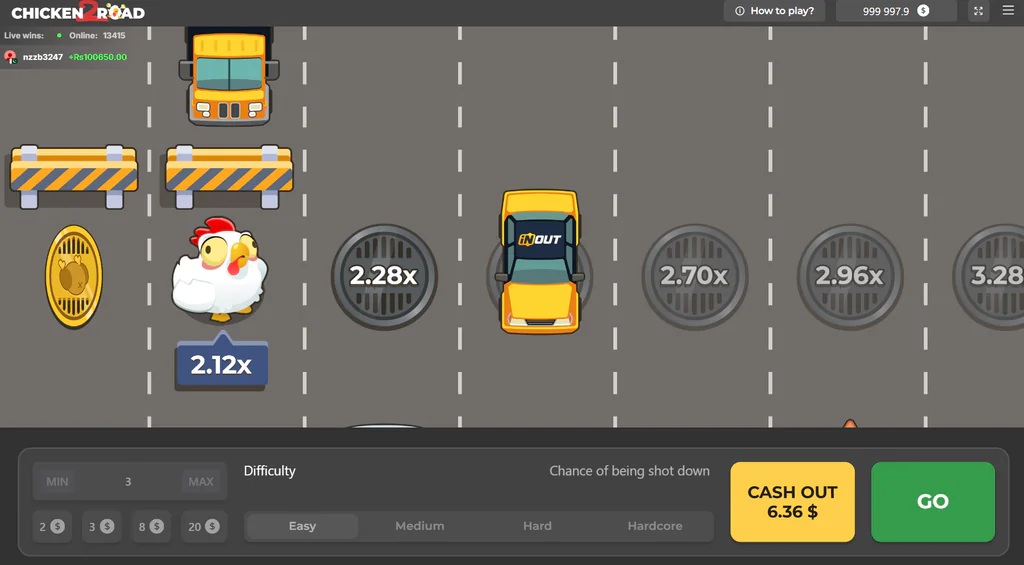1024x565 pixels.
Task: Choose the 20 $ quick bet
Action: (x=204, y=526)
